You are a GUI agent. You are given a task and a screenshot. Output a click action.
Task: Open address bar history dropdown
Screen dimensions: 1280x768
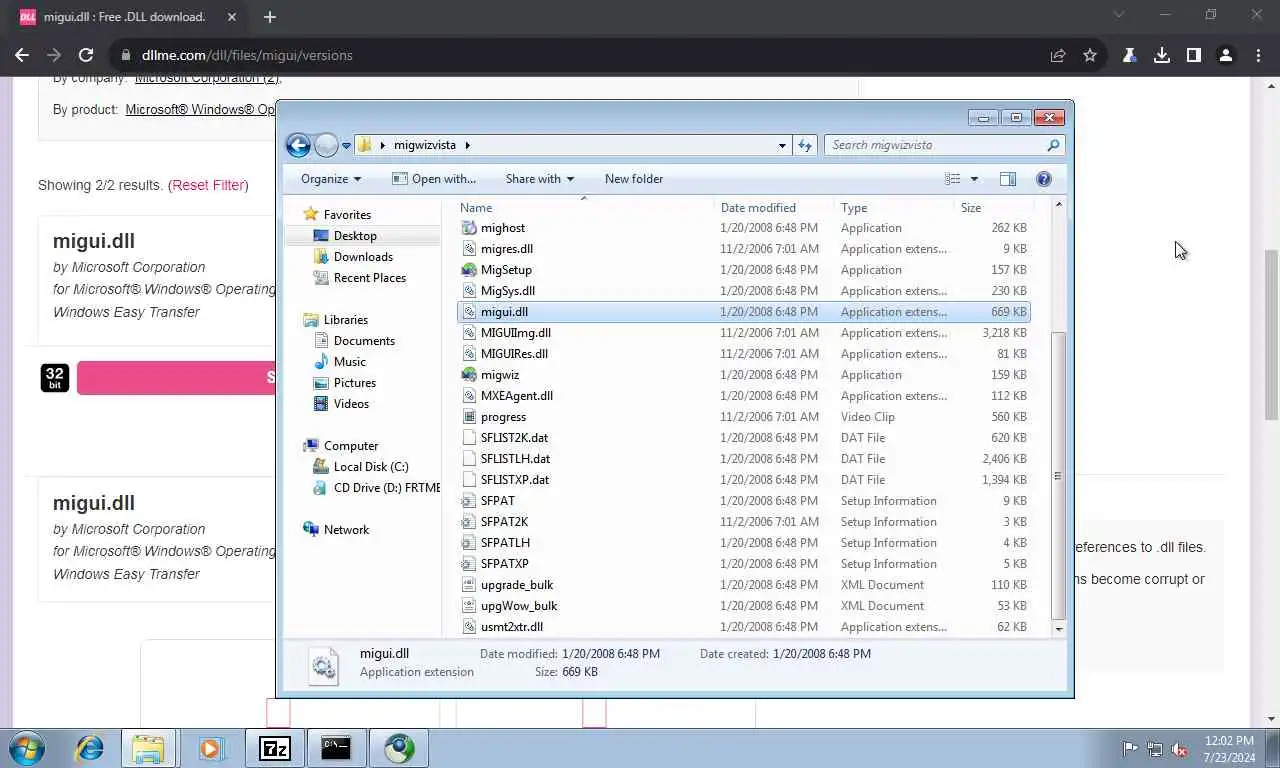[x=782, y=145]
